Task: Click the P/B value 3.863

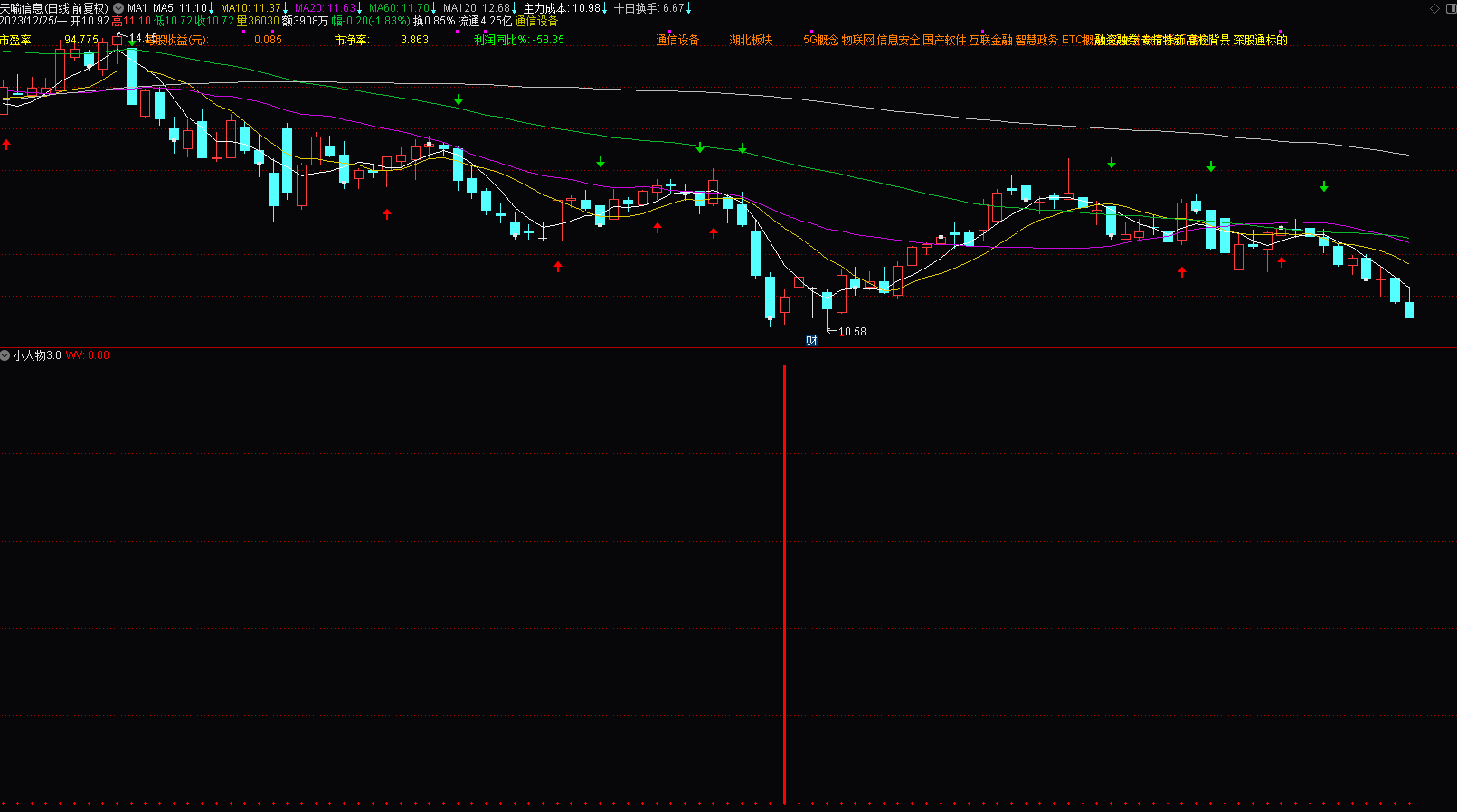Action: [x=414, y=40]
